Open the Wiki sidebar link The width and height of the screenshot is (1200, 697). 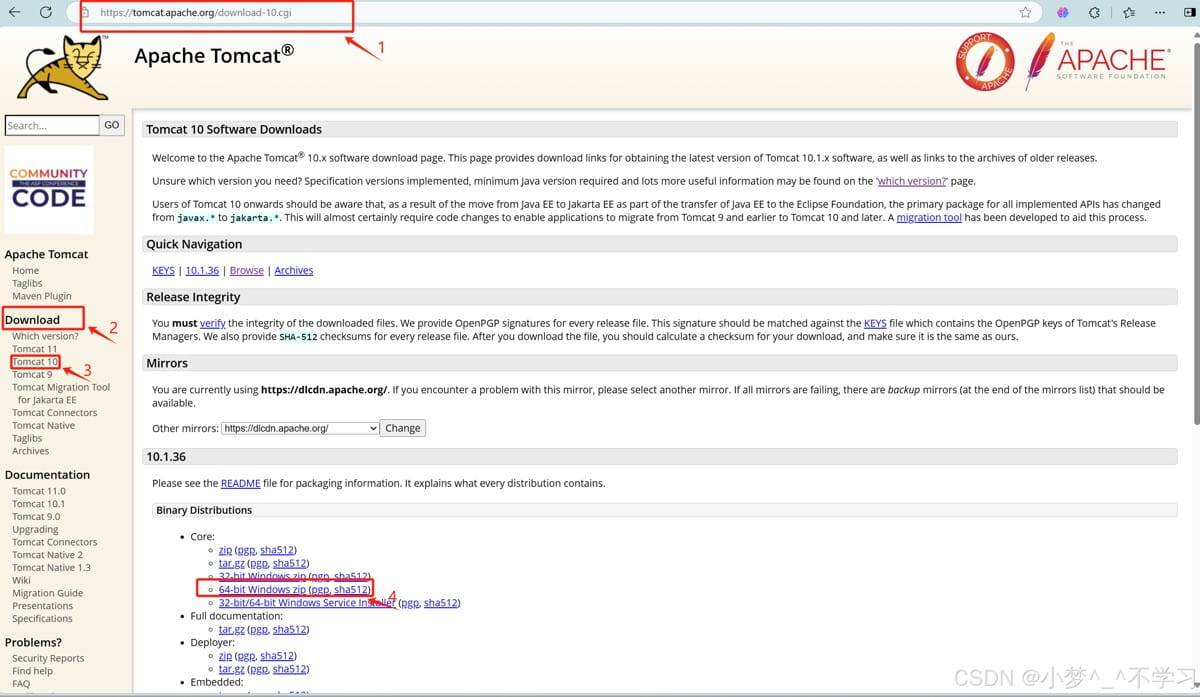[21, 580]
